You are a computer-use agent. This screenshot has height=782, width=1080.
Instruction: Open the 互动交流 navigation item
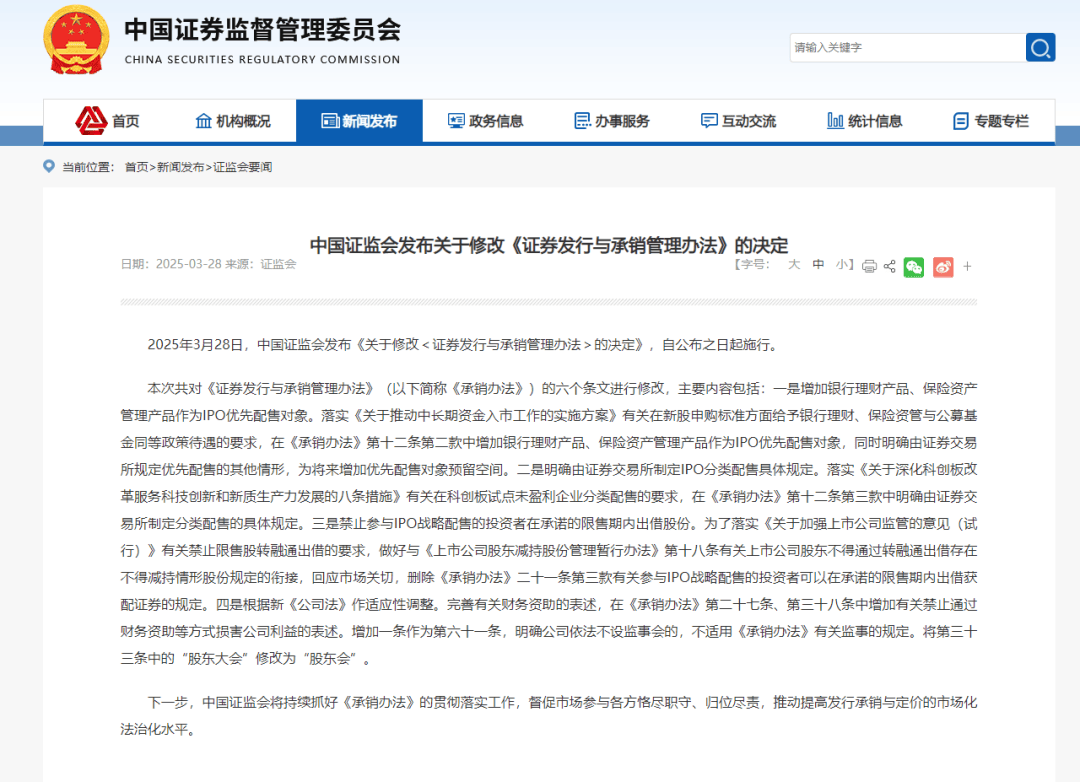click(x=738, y=121)
